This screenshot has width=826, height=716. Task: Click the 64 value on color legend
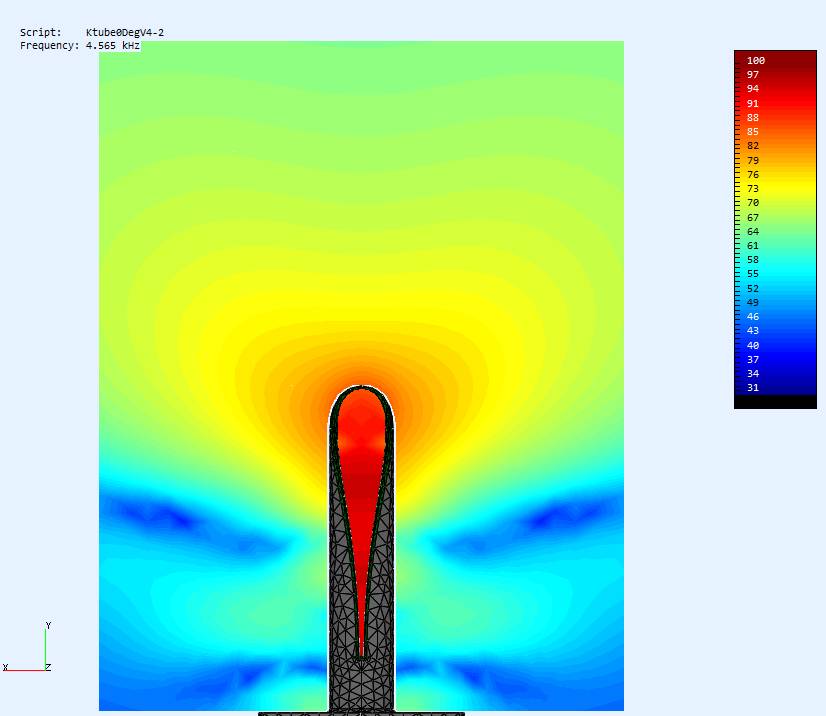pyautogui.click(x=753, y=231)
